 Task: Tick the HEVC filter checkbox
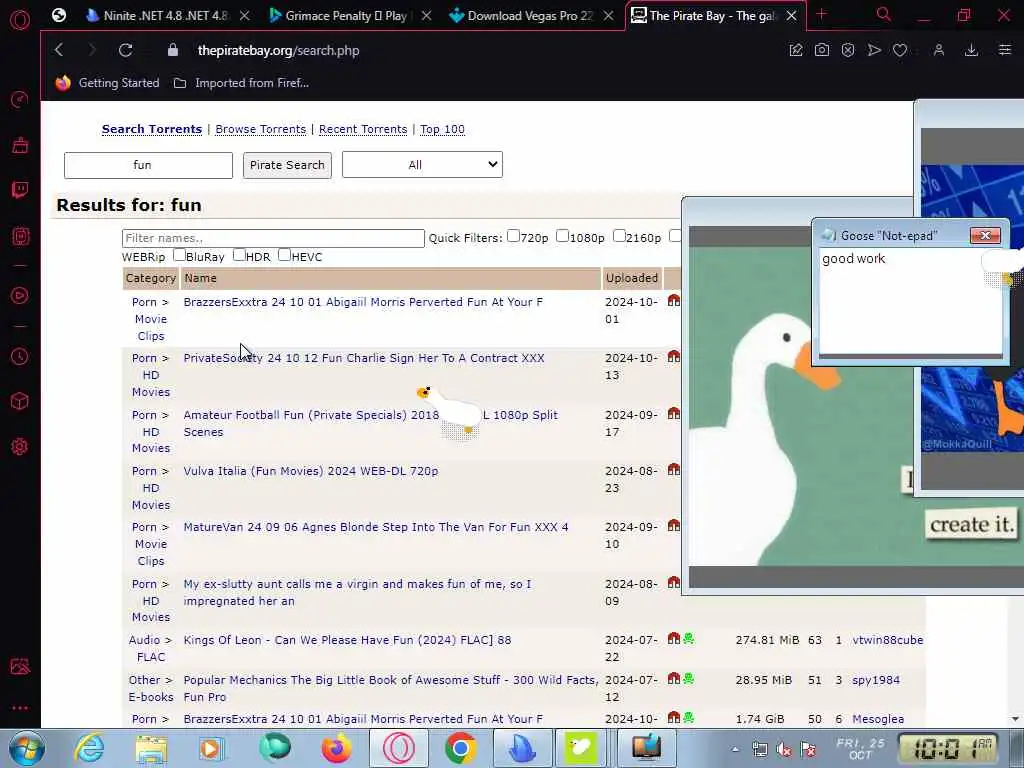tap(284, 255)
